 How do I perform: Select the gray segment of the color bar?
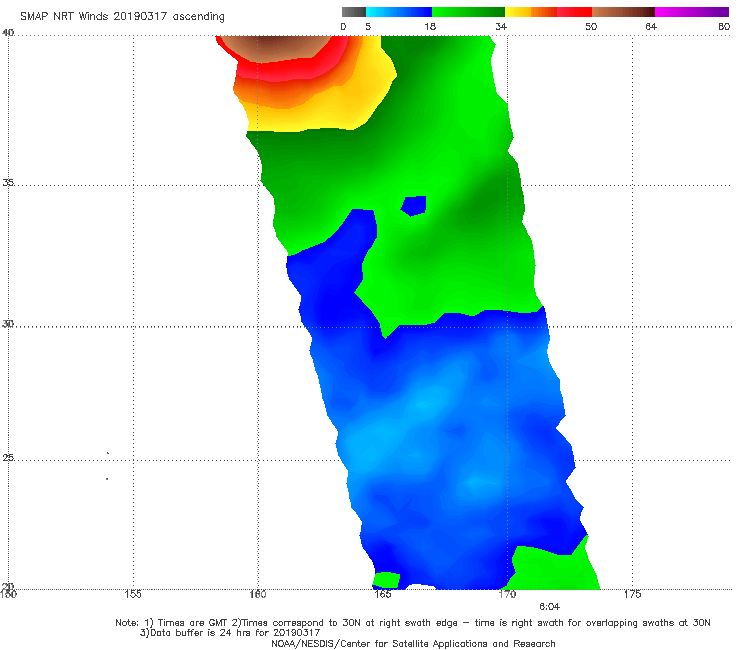click(353, 12)
